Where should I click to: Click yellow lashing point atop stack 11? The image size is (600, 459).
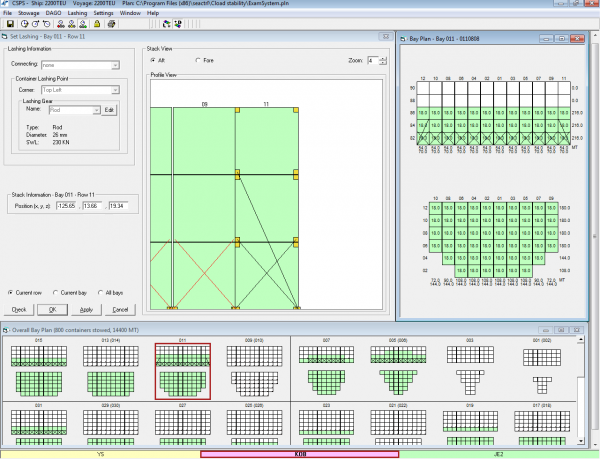[x=238, y=110]
